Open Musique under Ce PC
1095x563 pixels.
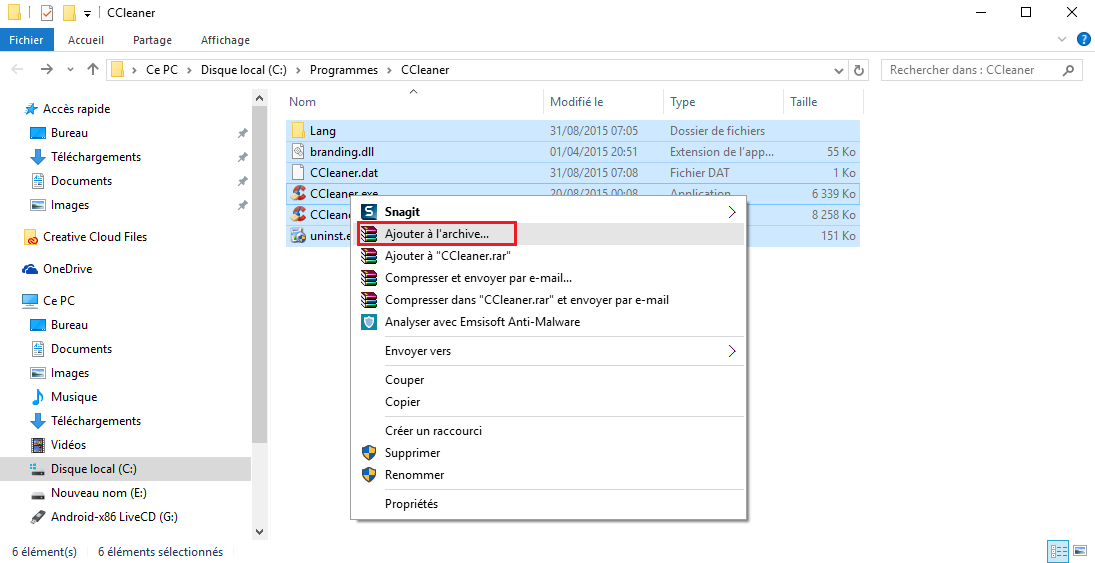(73, 397)
